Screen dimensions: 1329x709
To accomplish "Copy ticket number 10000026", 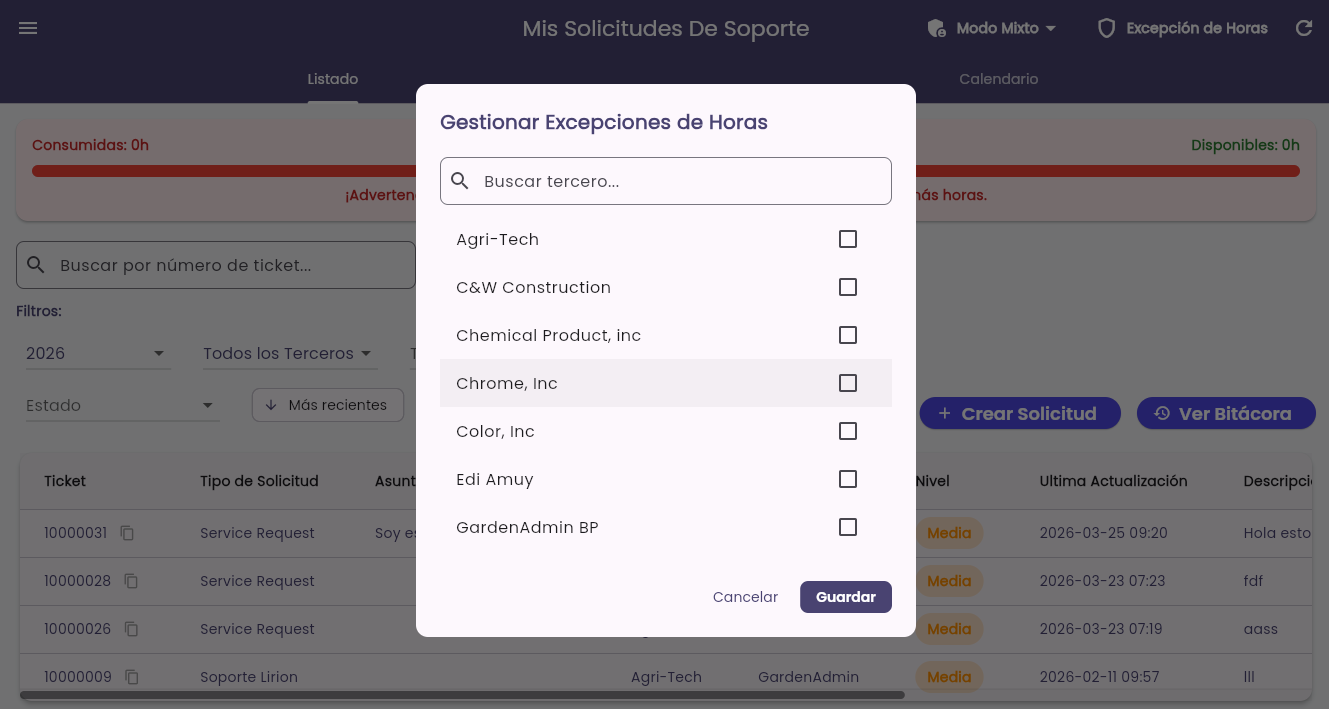I will [131, 629].
